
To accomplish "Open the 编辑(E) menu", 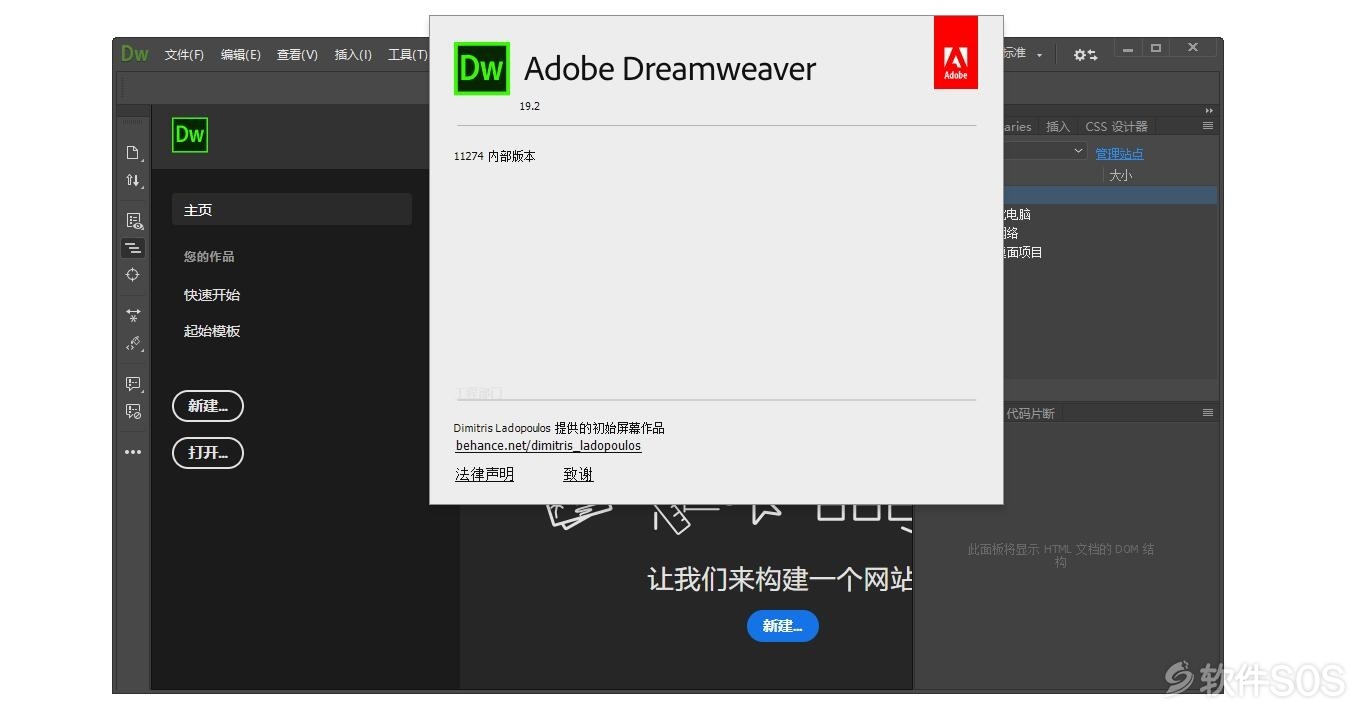I will coord(241,55).
